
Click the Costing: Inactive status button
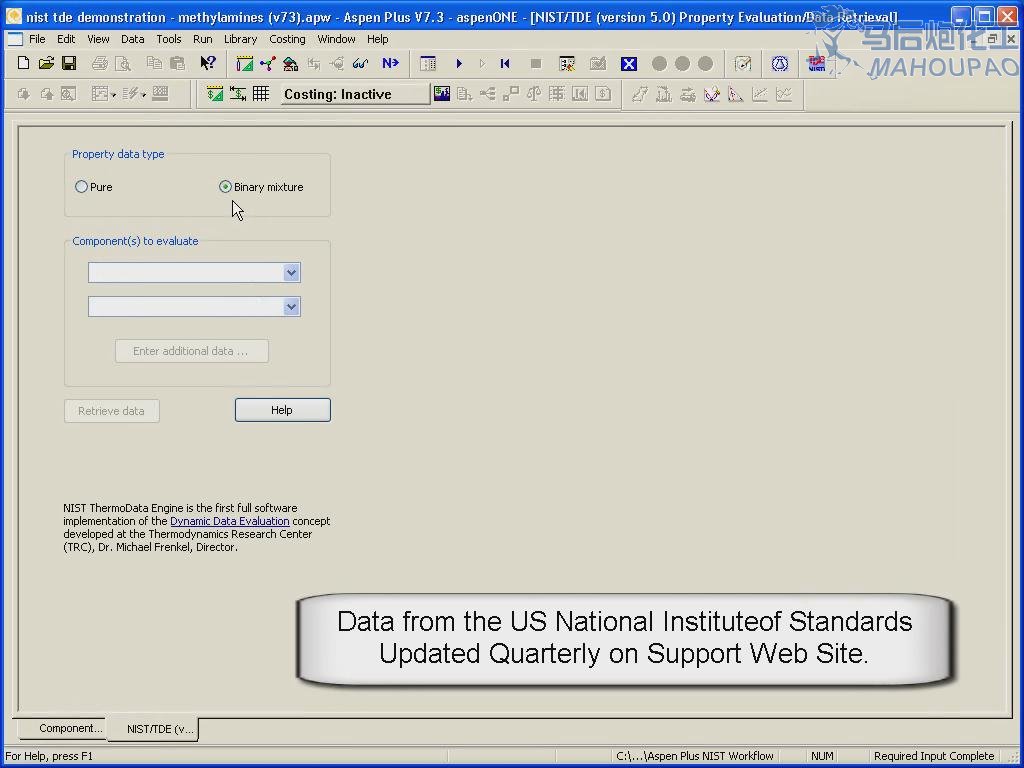tap(356, 94)
